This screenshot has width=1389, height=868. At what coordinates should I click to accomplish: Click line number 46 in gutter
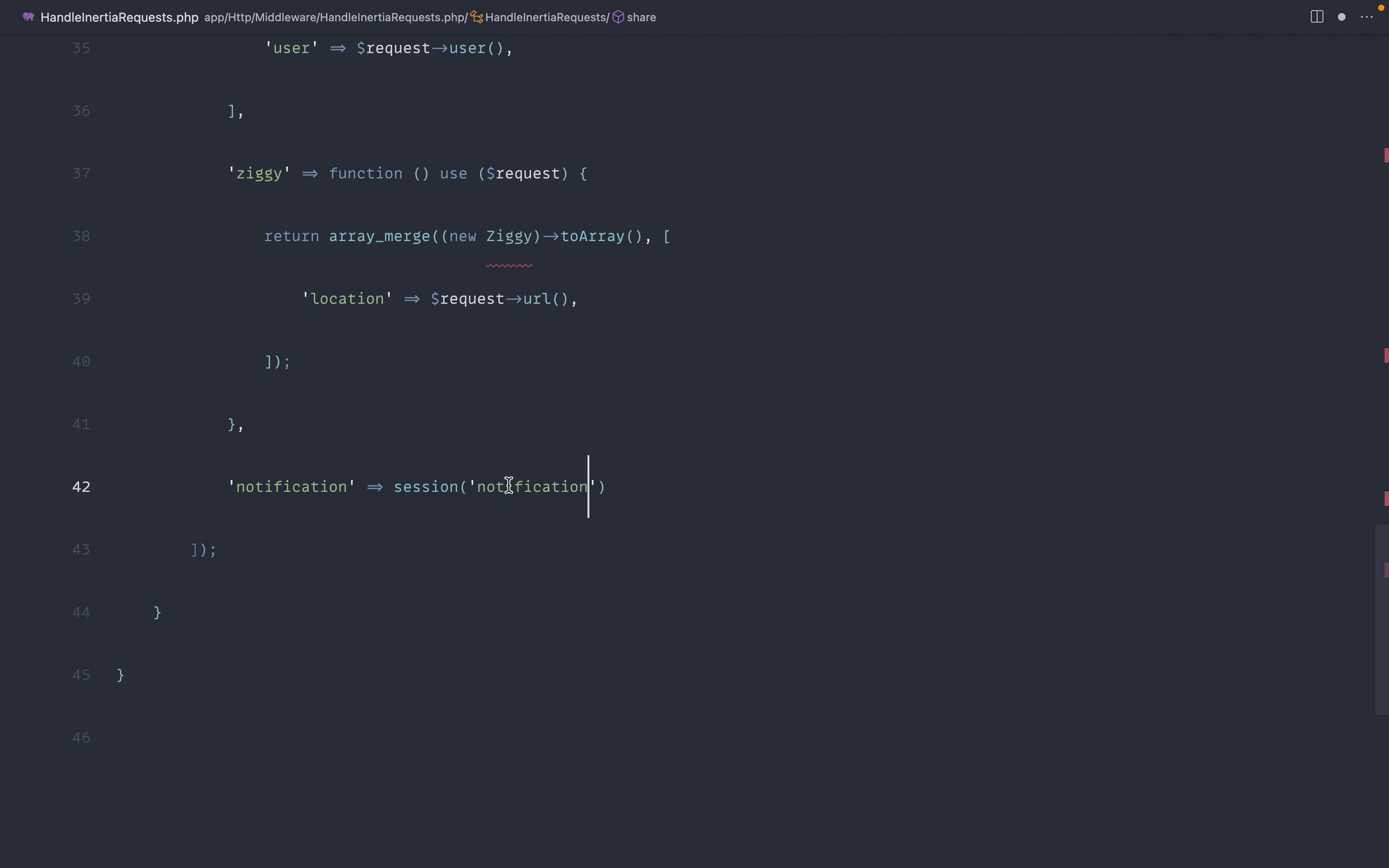coord(81,738)
